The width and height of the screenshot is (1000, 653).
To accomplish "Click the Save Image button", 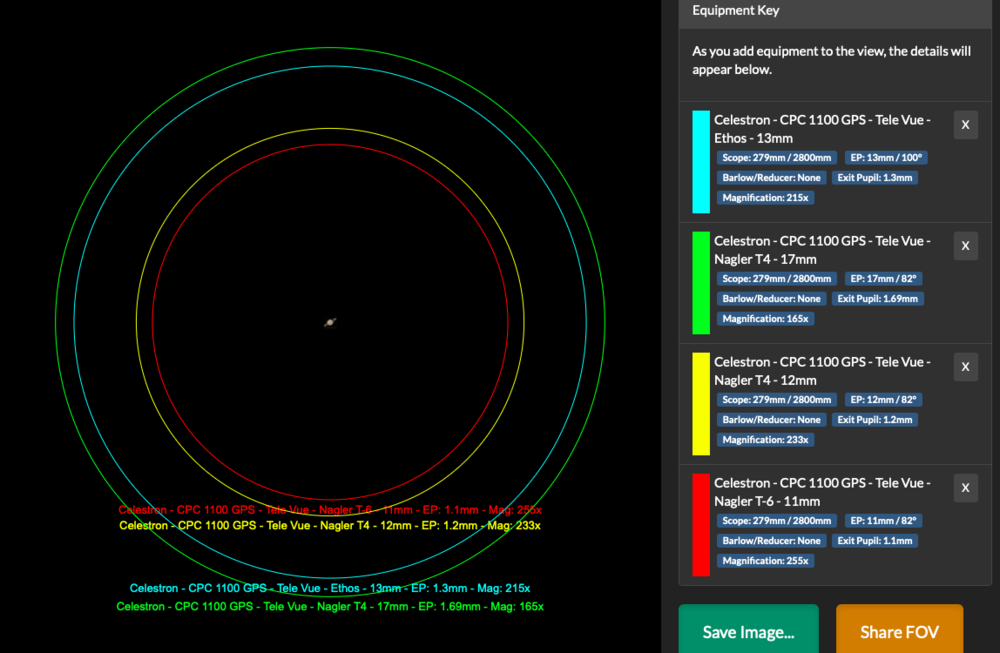I will click(x=748, y=631).
